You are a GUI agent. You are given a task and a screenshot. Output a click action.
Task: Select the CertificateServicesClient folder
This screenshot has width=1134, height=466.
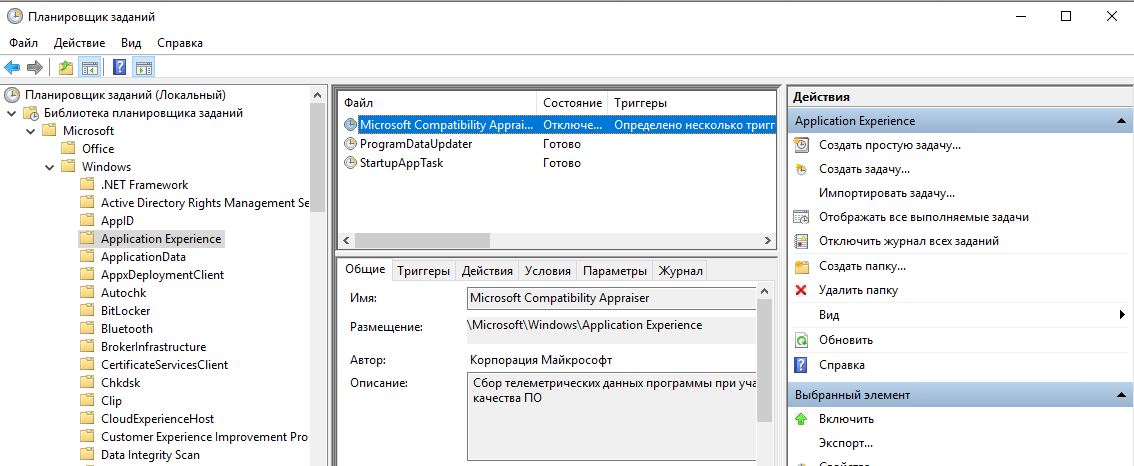(164, 365)
